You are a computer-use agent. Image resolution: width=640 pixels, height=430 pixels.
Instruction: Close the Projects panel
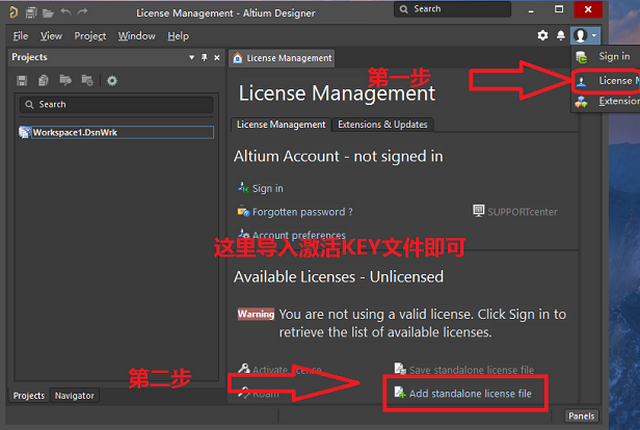(x=217, y=58)
